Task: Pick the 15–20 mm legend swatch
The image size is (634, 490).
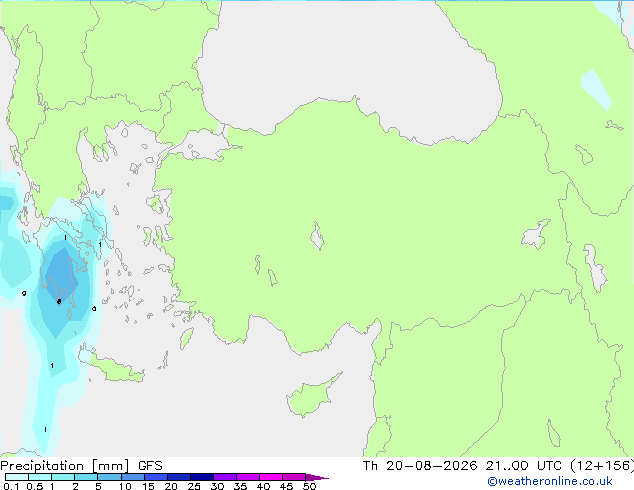Action: [155, 477]
